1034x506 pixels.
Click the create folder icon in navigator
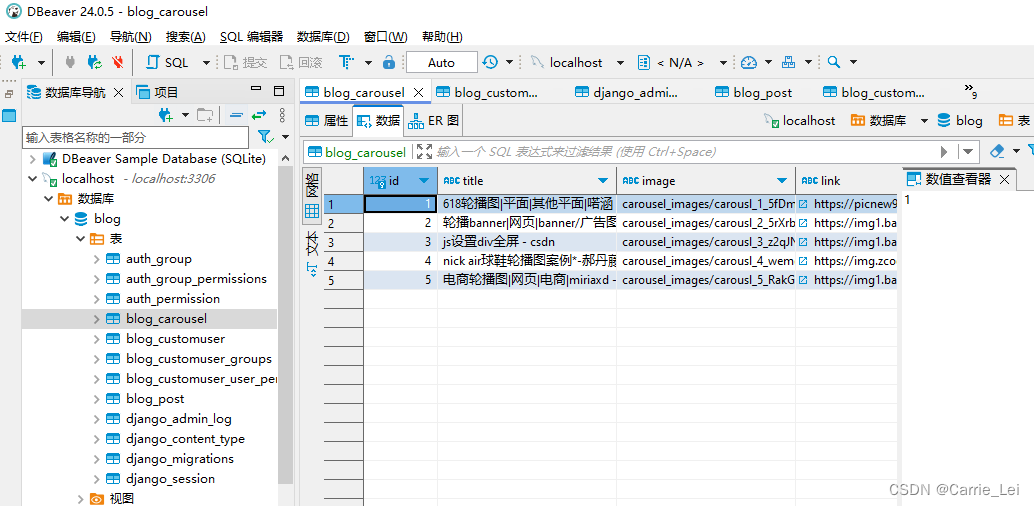[x=205, y=115]
